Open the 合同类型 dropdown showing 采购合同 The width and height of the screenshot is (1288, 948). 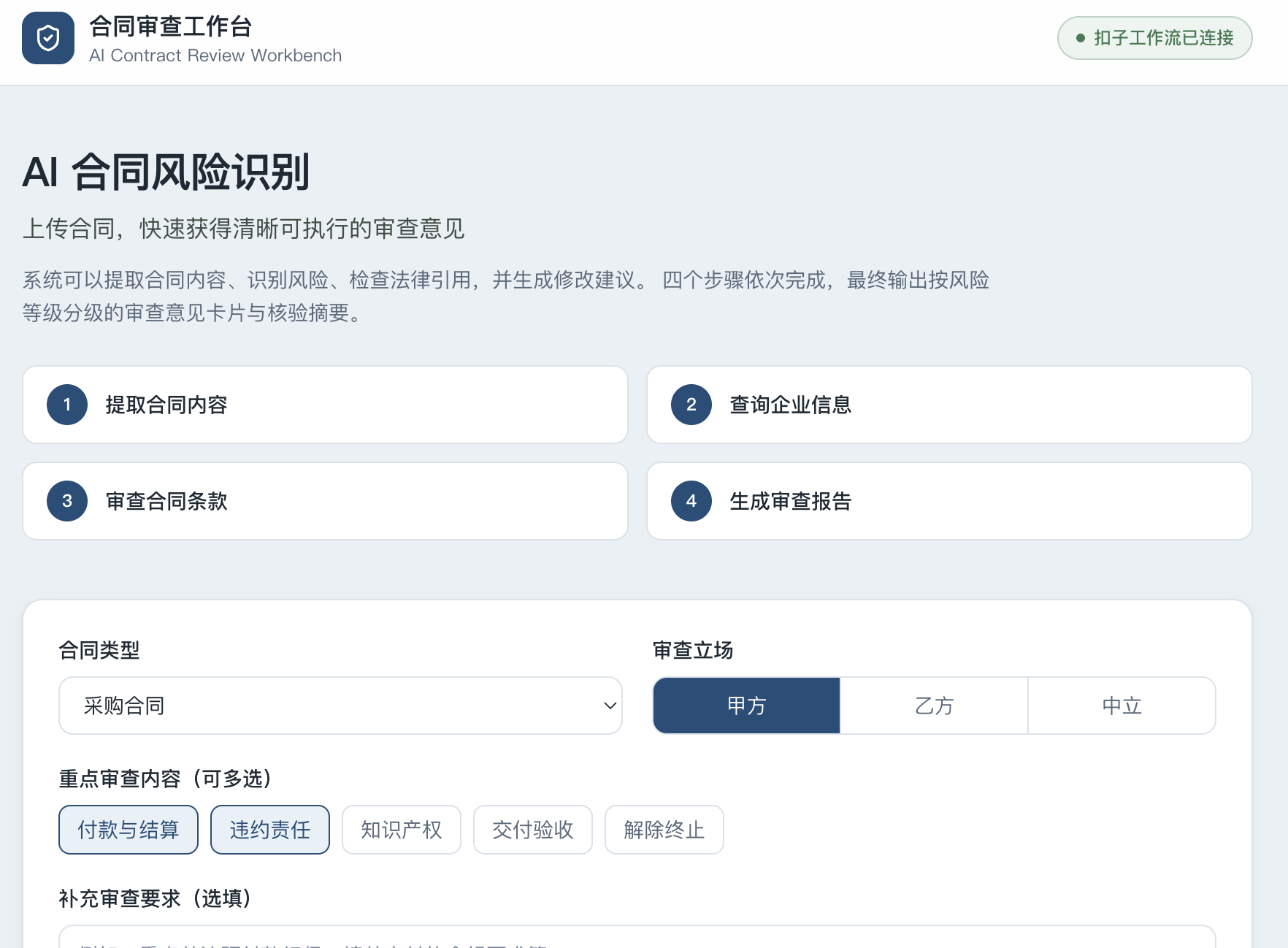tap(340, 706)
